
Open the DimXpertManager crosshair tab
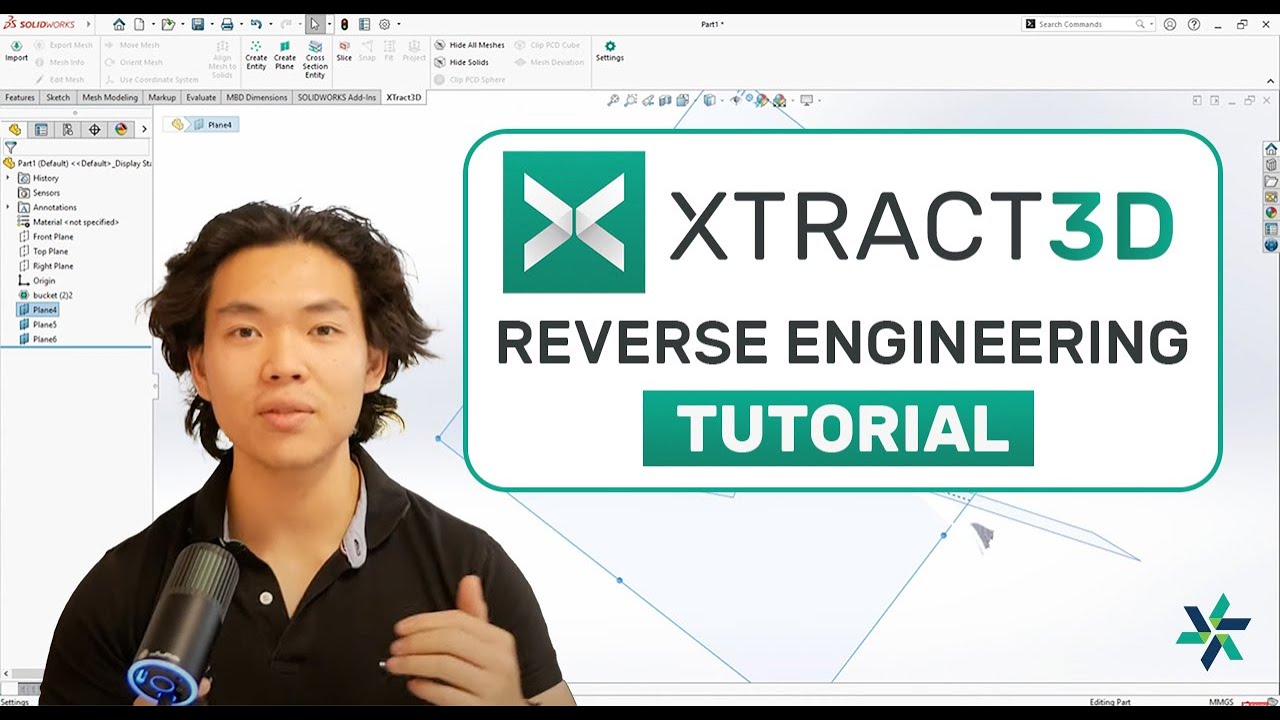click(95, 129)
